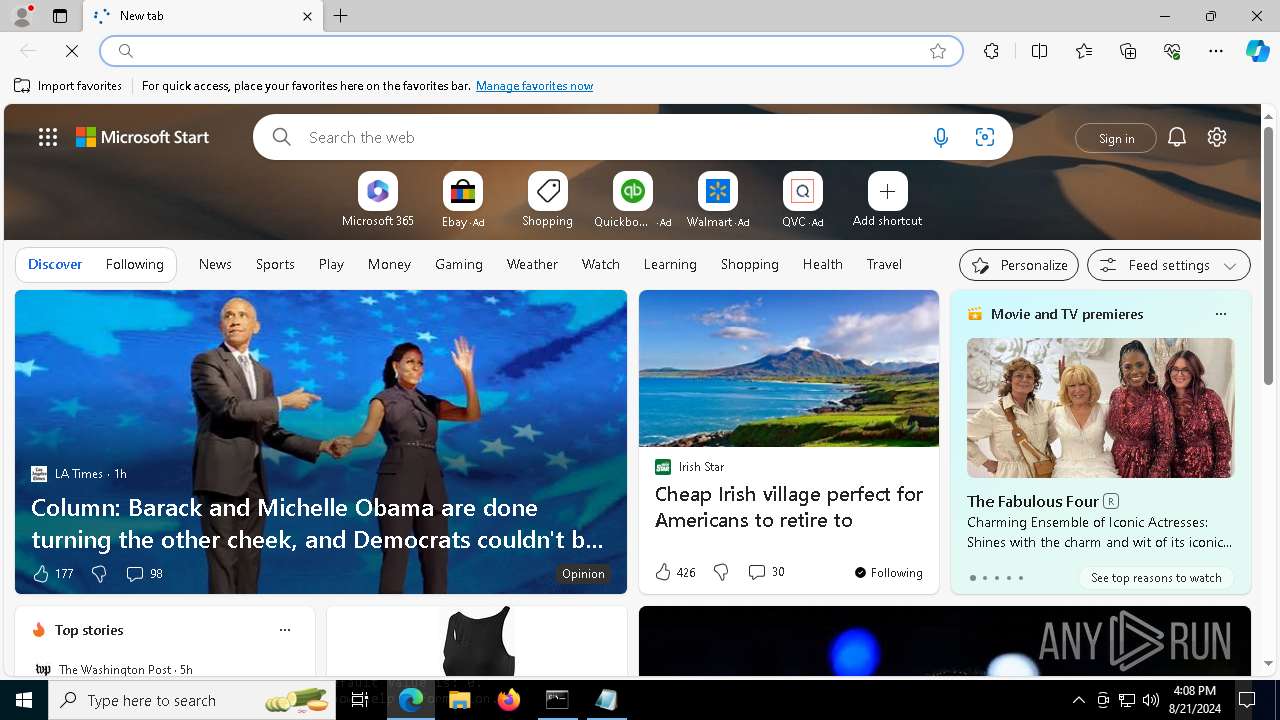The width and height of the screenshot is (1280, 720).
Task: Open Windows Start menu
Action: coord(24,700)
